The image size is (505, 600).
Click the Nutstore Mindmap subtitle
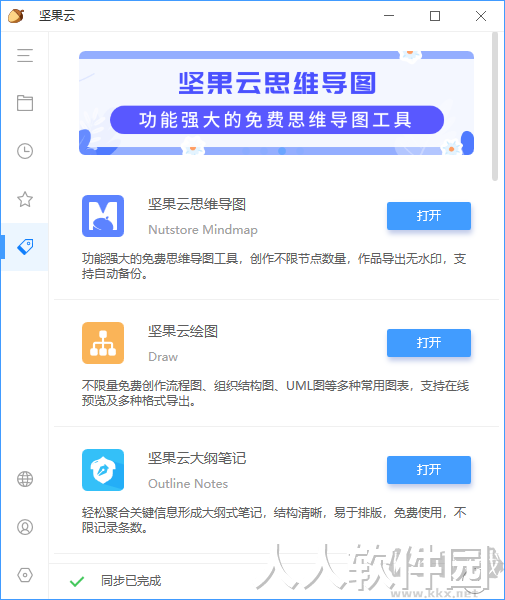tap(203, 230)
